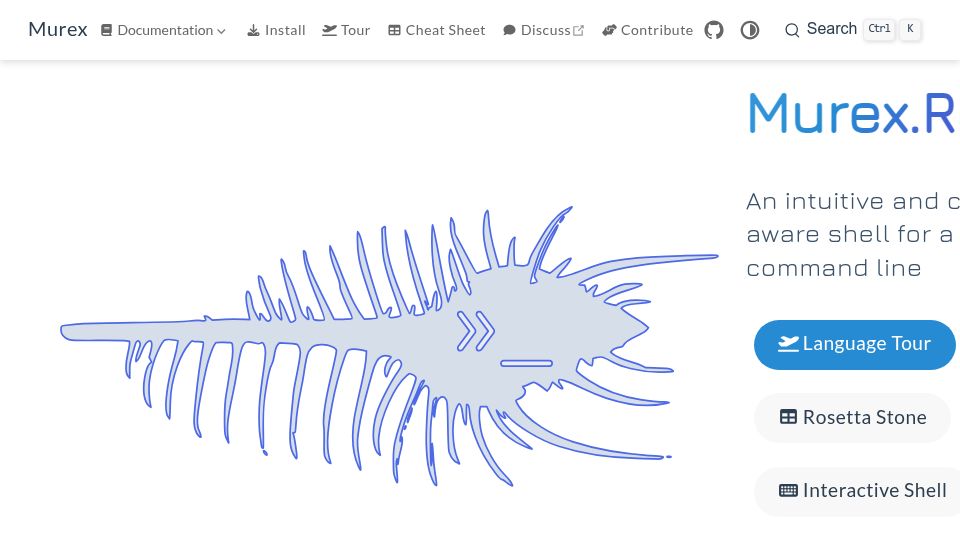Go to the Tour page
Image resolution: width=960 pixels, height=540 pixels.
tap(346, 30)
